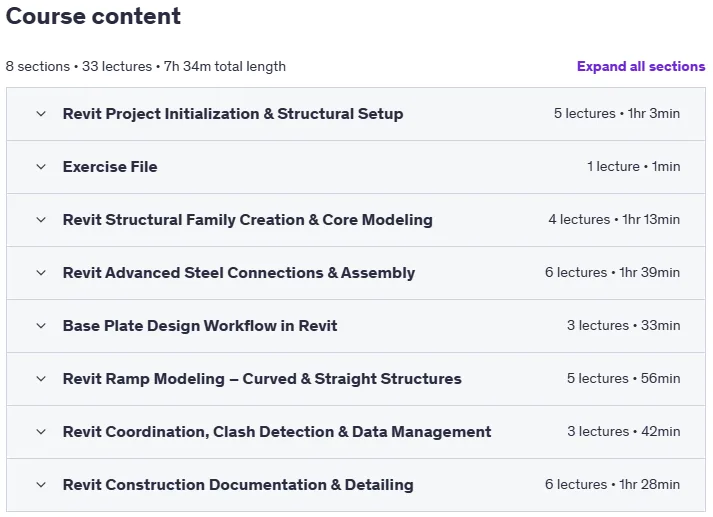
Task: Expand chevron beside Revit Project Initialization section
Action: 41,114
